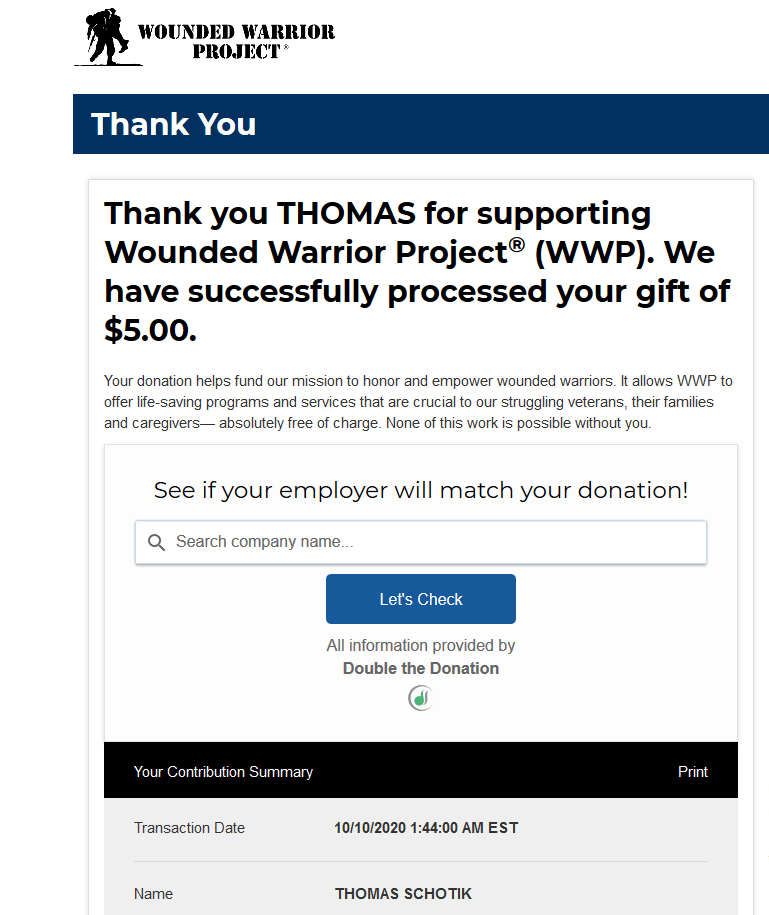Click the $5.00 gift amount

150,331
